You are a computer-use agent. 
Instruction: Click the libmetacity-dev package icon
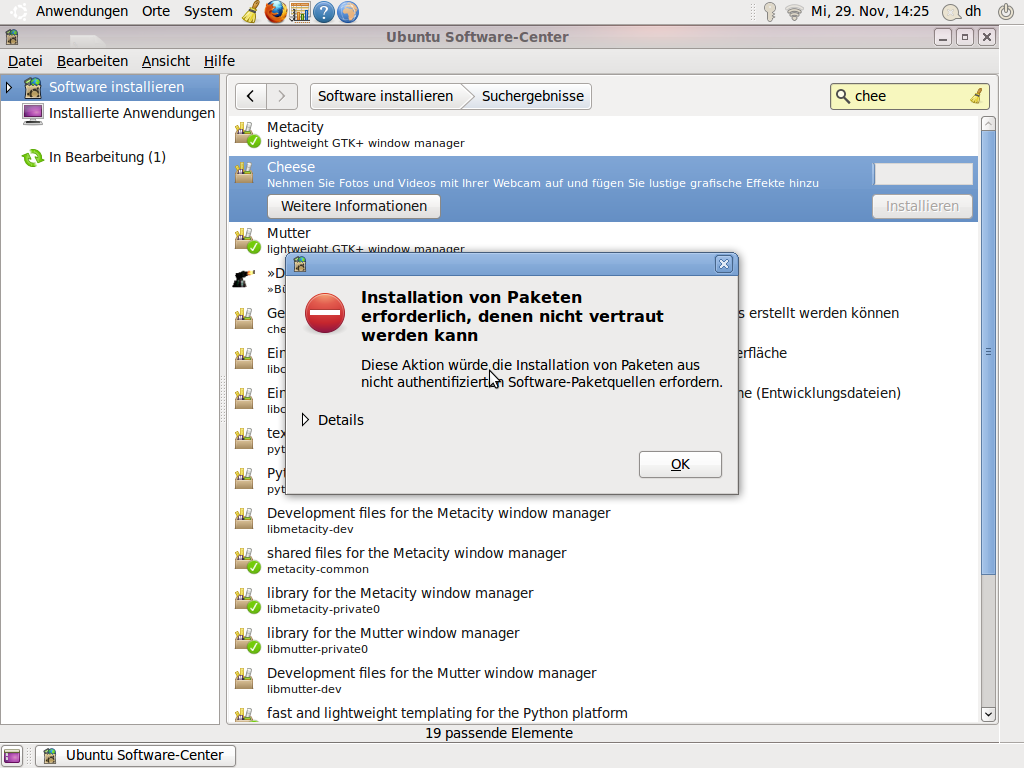244,519
